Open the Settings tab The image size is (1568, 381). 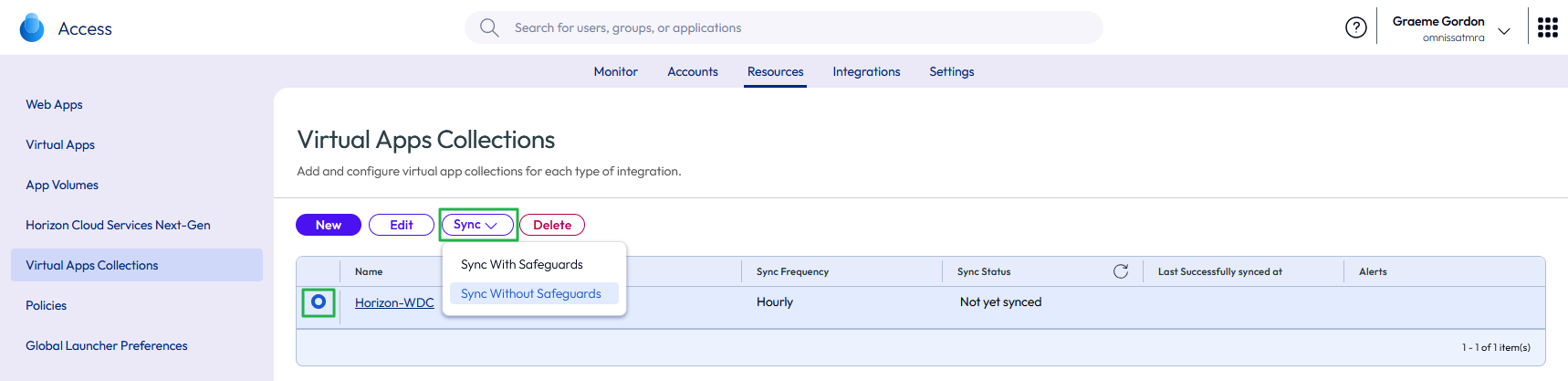pyautogui.click(x=951, y=71)
